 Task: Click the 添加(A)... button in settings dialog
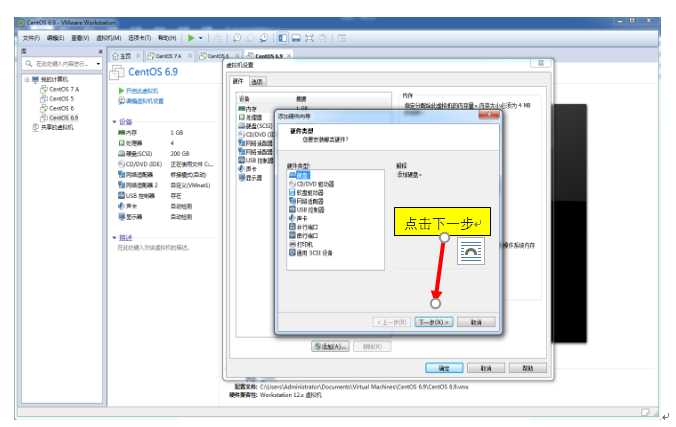(330, 346)
